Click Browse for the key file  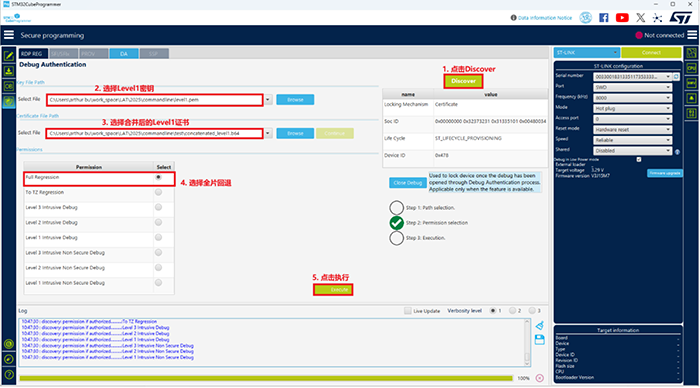click(295, 100)
